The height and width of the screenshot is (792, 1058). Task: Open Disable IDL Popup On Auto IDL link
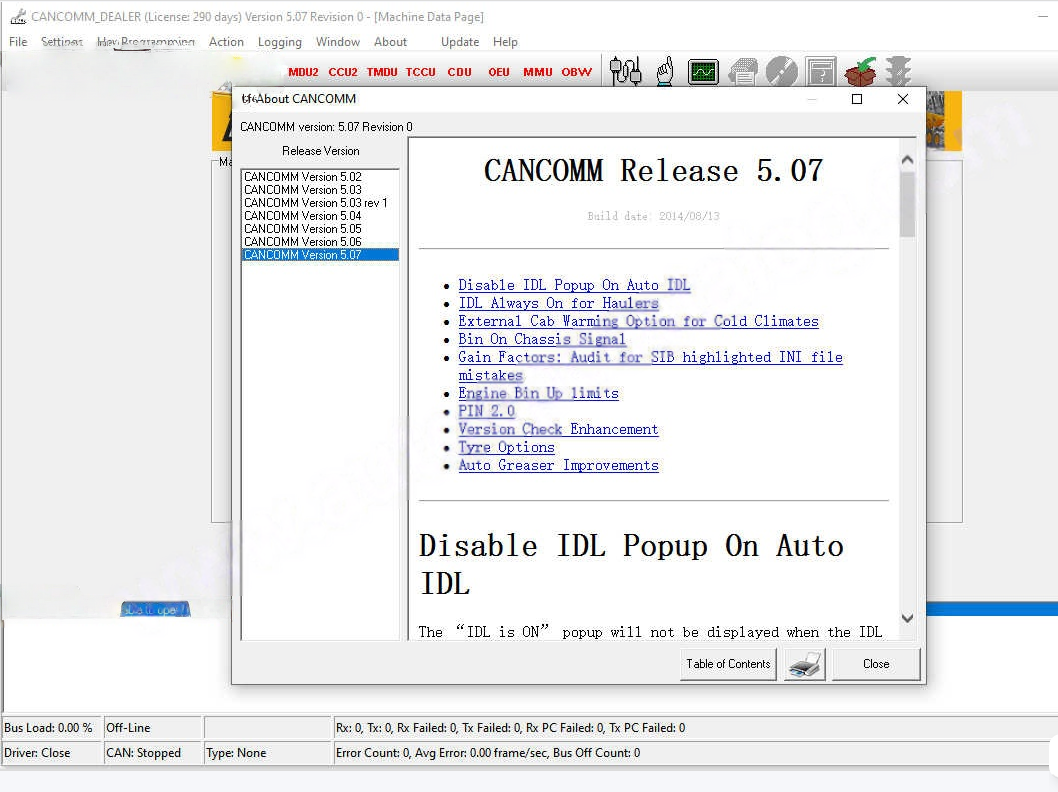point(574,285)
